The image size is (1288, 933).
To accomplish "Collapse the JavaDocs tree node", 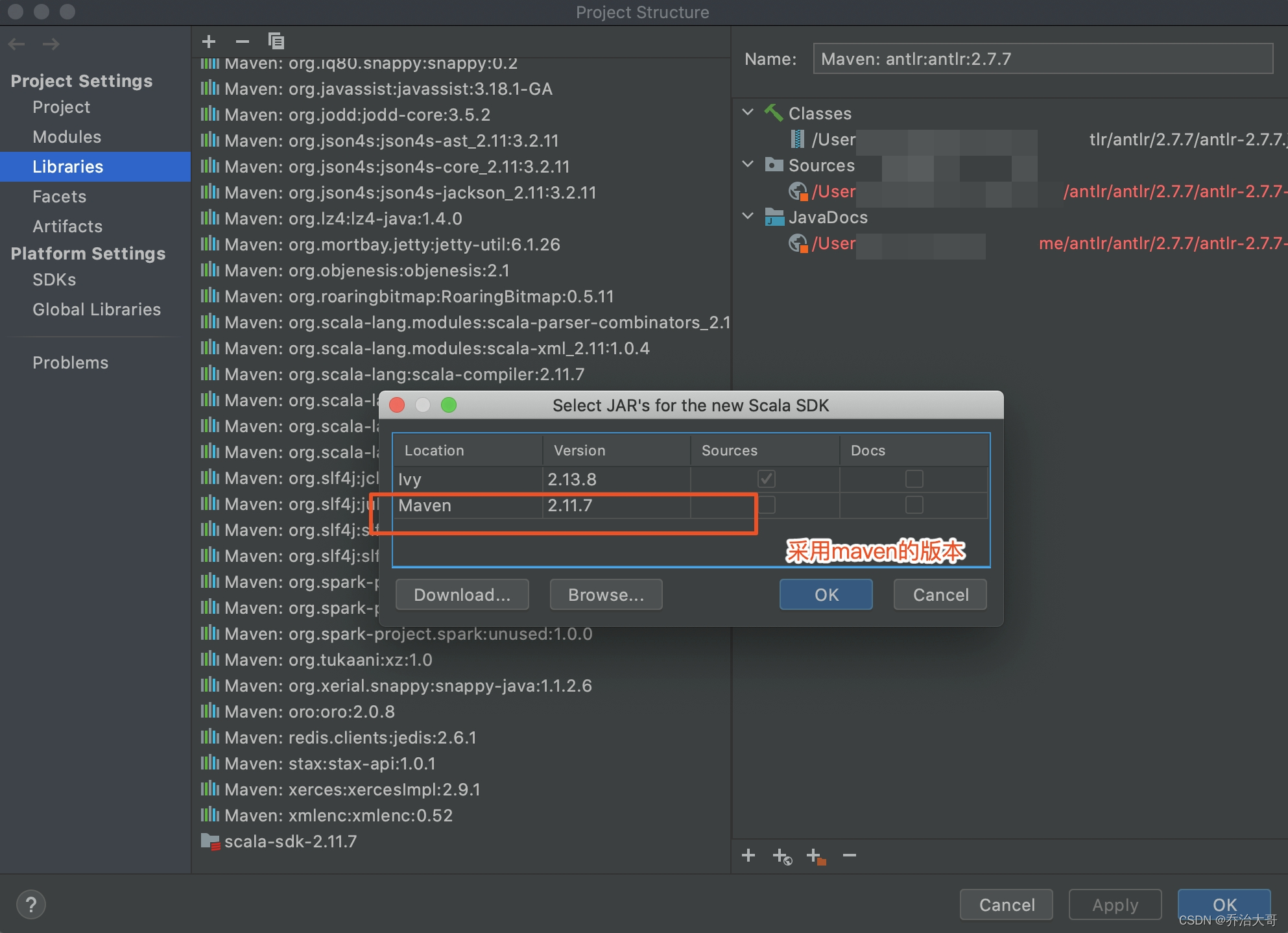I will (x=747, y=216).
